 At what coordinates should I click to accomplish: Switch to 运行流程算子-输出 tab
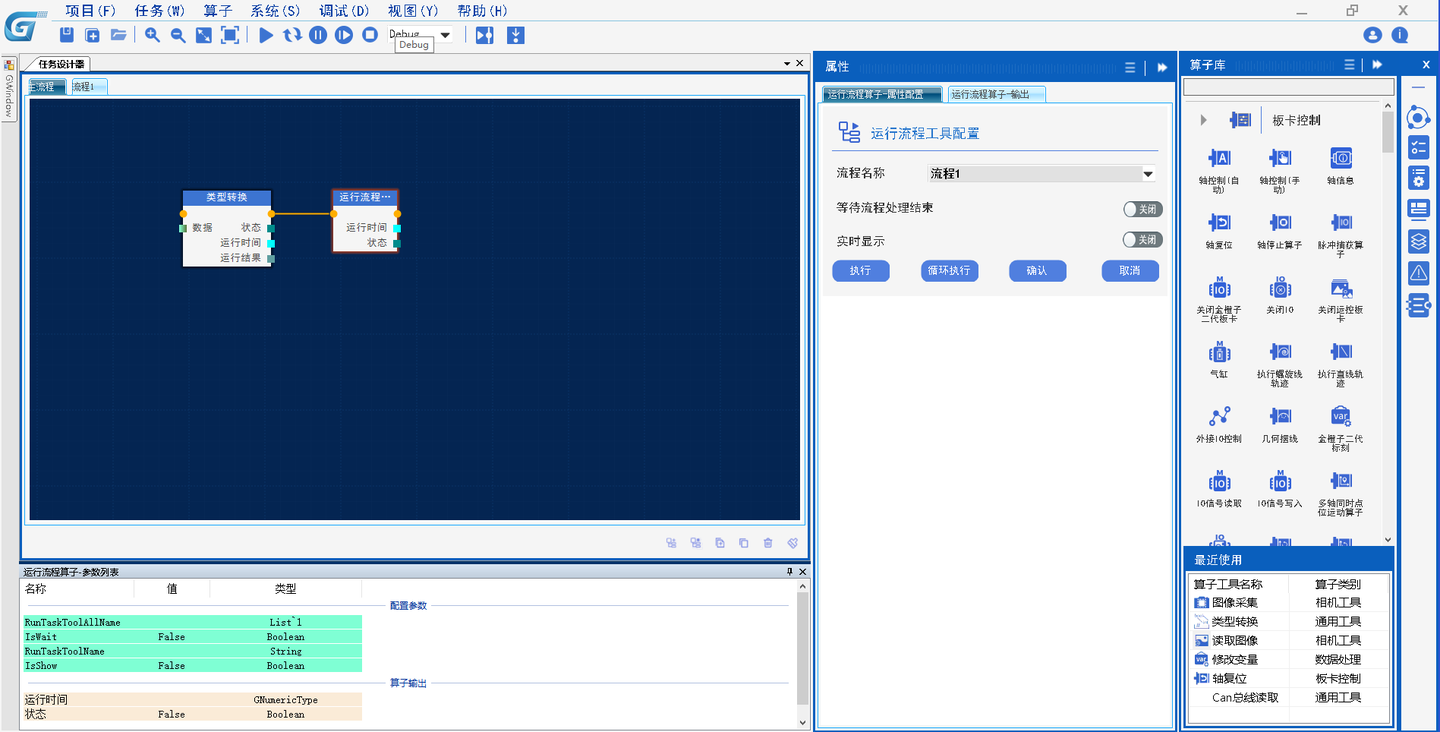(x=996, y=94)
